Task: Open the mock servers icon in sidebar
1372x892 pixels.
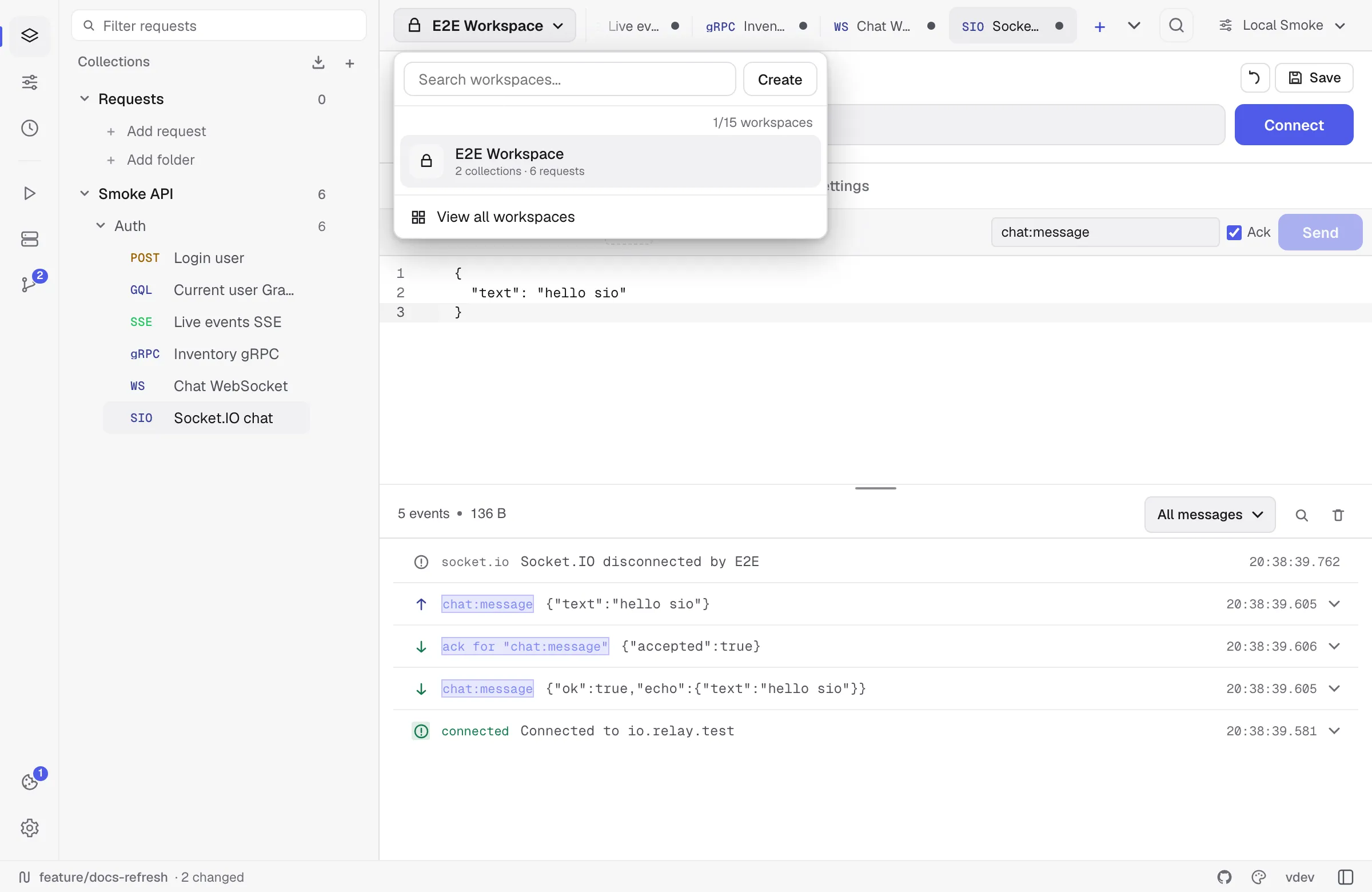Action: point(29,238)
